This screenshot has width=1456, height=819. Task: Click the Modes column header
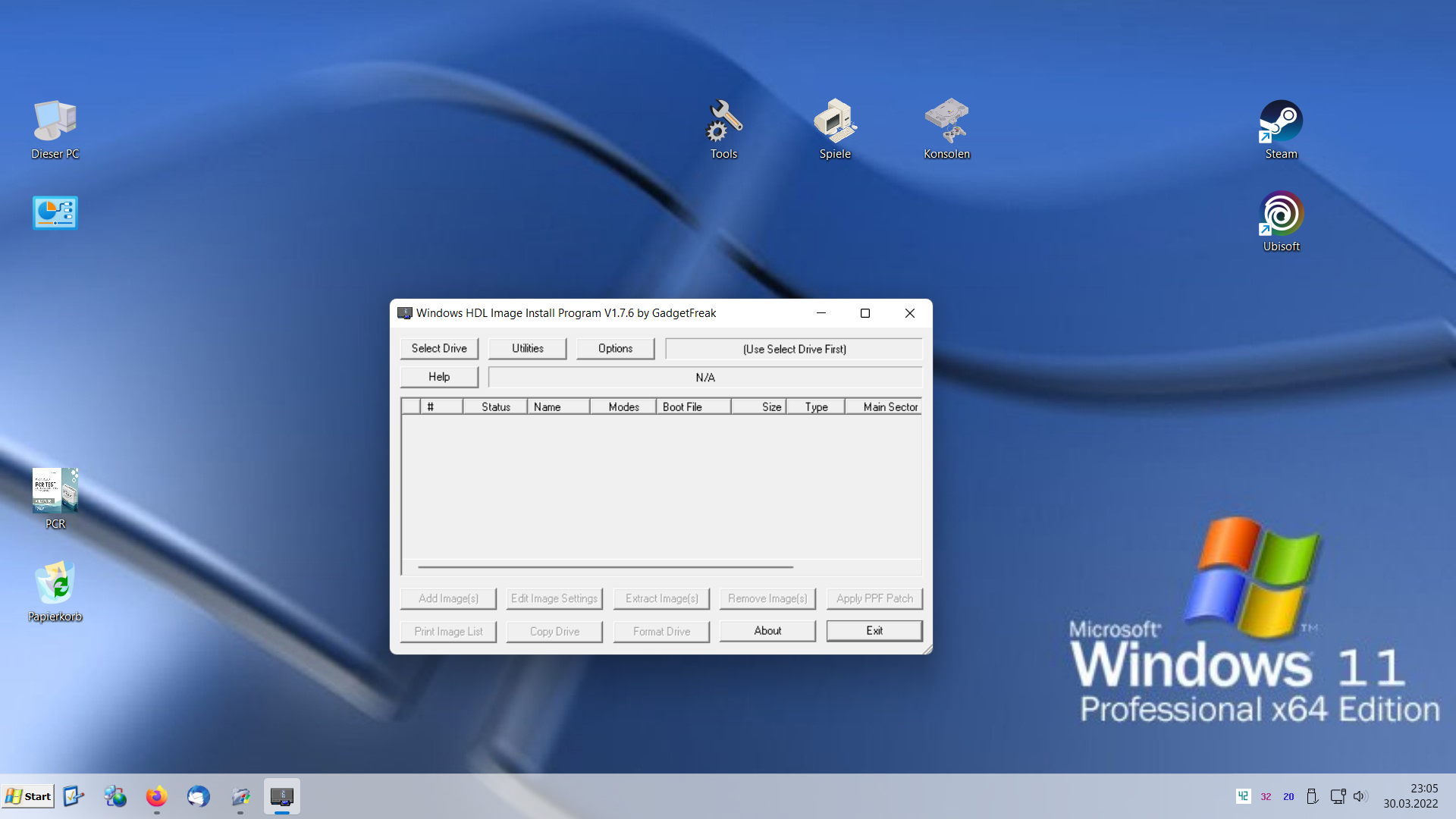[623, 406]
